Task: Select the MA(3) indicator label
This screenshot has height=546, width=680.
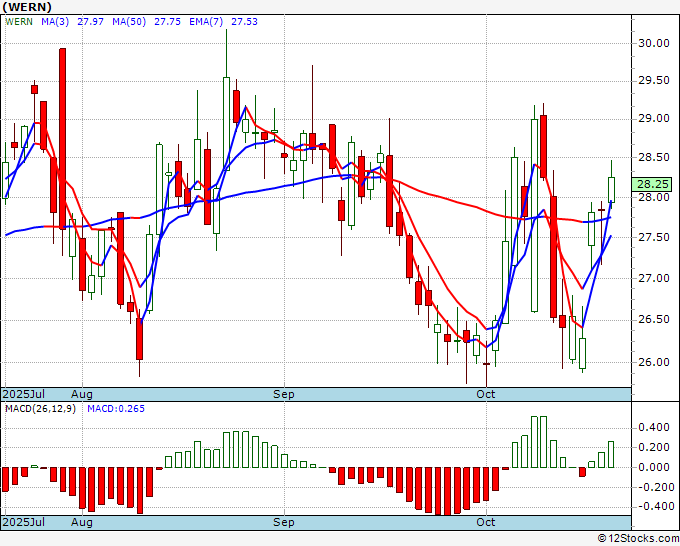Action: [x=55, y=22]
